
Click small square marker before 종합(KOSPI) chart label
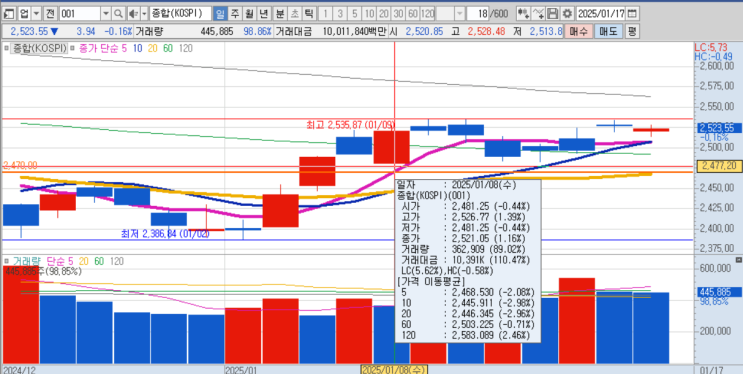point(6,48)
